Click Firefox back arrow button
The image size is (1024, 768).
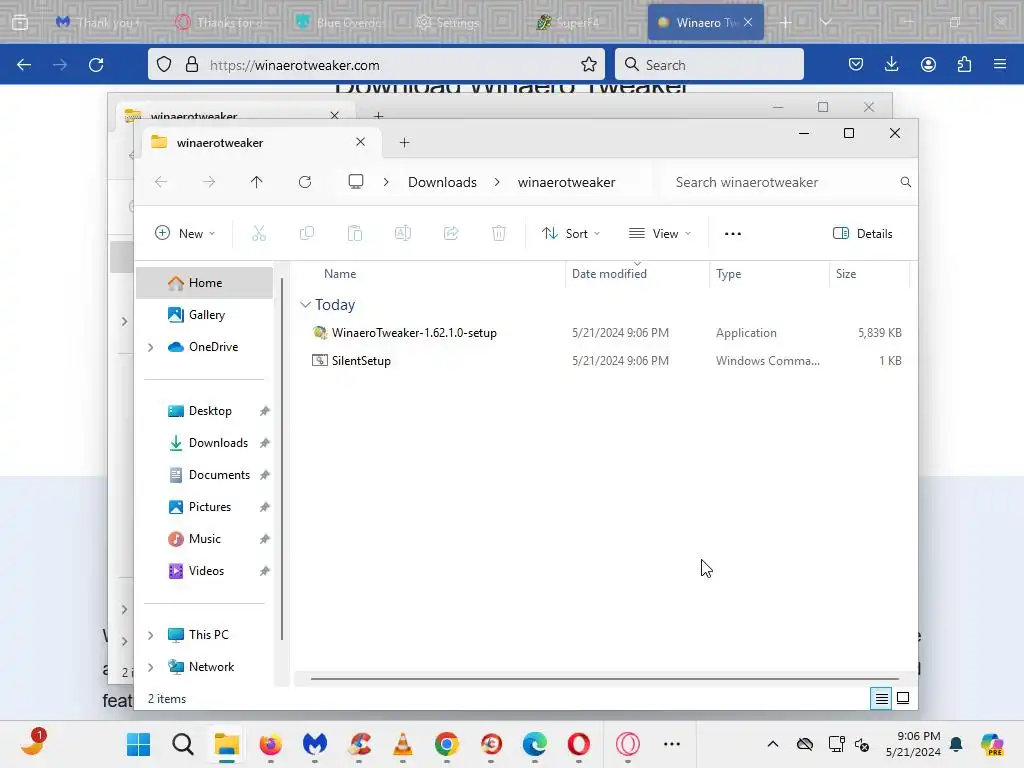point(24,65)
